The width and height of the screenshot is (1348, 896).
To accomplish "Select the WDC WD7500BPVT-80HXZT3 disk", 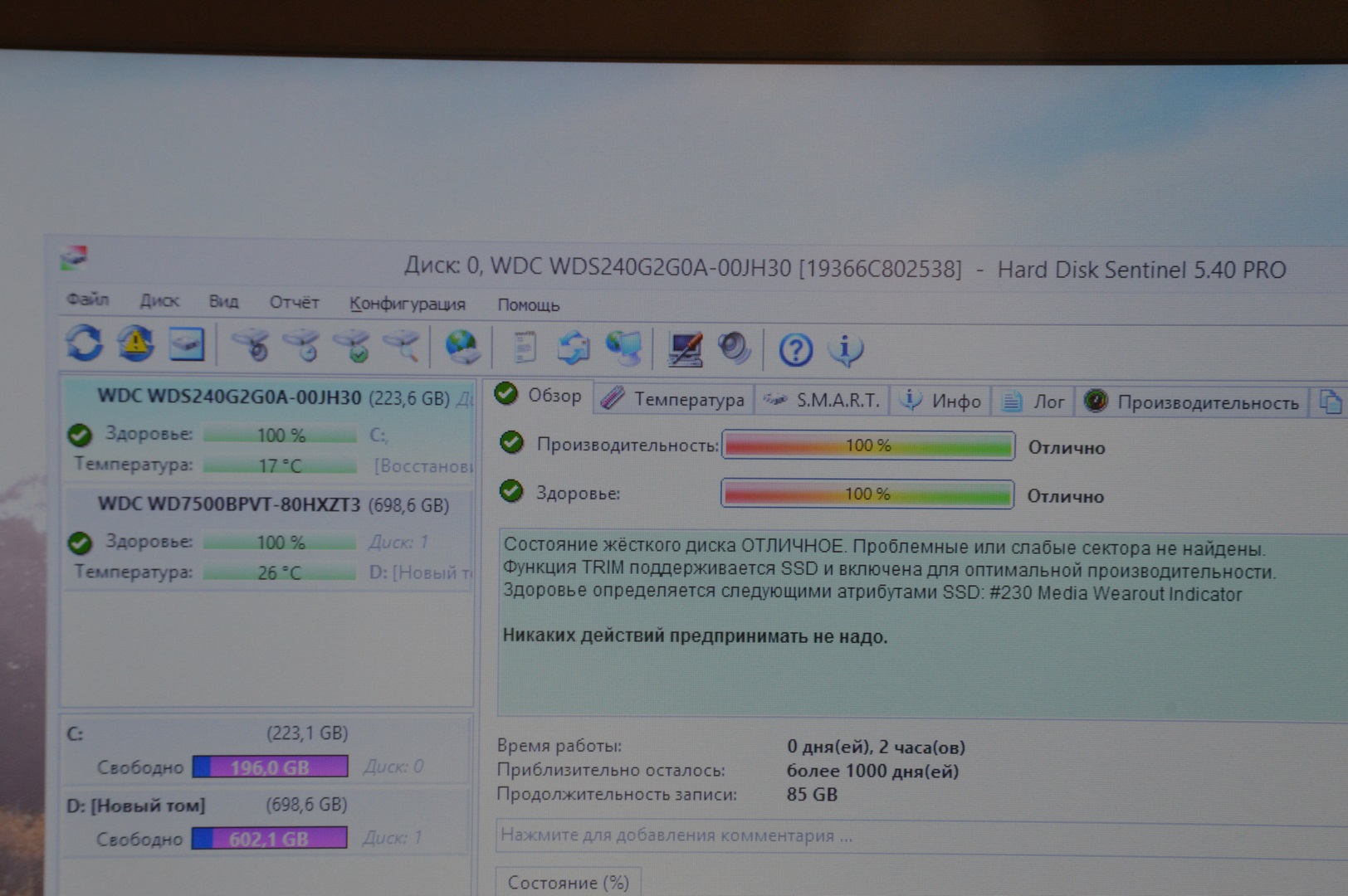I will [229, 504].
